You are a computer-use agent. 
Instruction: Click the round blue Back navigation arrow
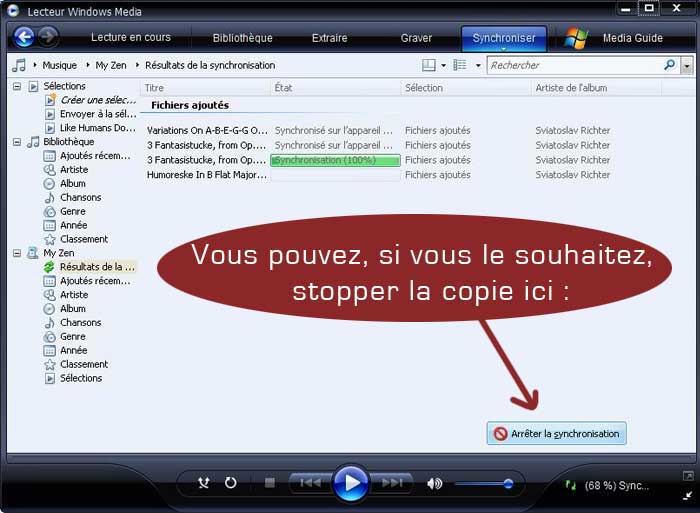pyautogui.click(x=24, y=38)
